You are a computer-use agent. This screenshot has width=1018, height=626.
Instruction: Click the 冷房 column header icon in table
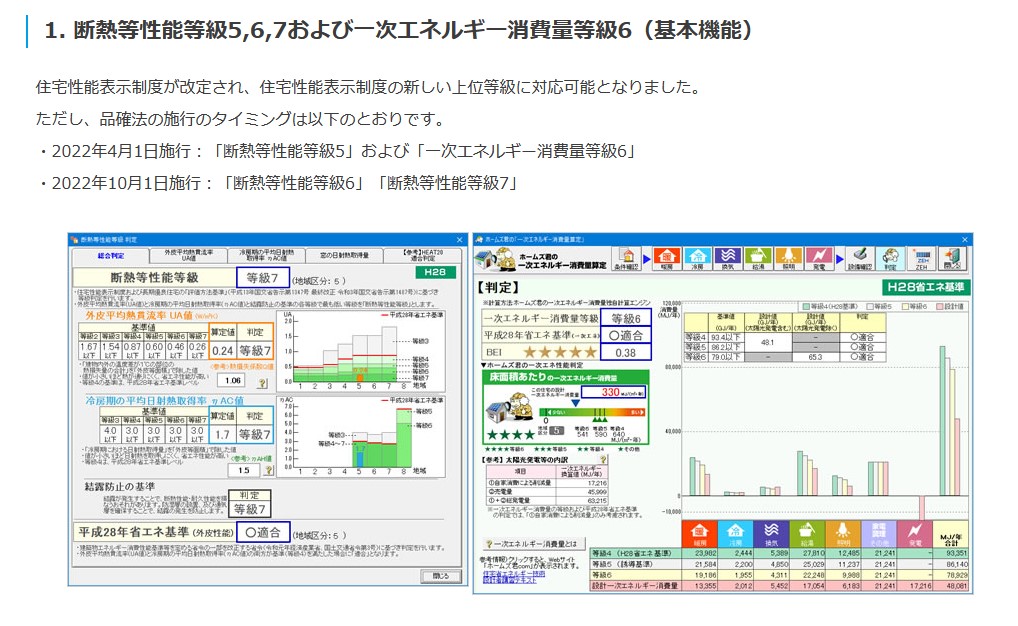(x=734, y=533)
